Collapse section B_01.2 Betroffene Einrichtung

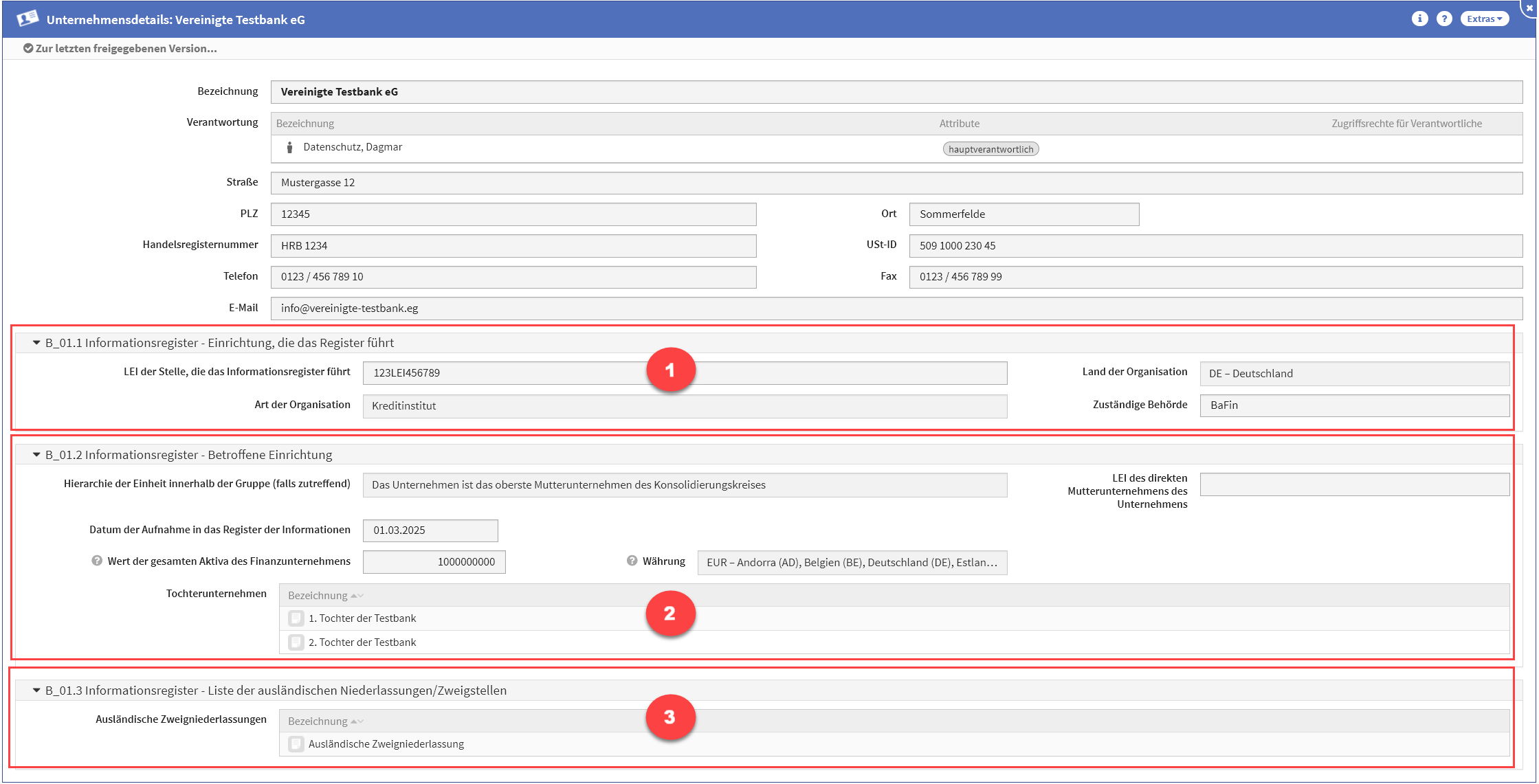click(36, 454)
